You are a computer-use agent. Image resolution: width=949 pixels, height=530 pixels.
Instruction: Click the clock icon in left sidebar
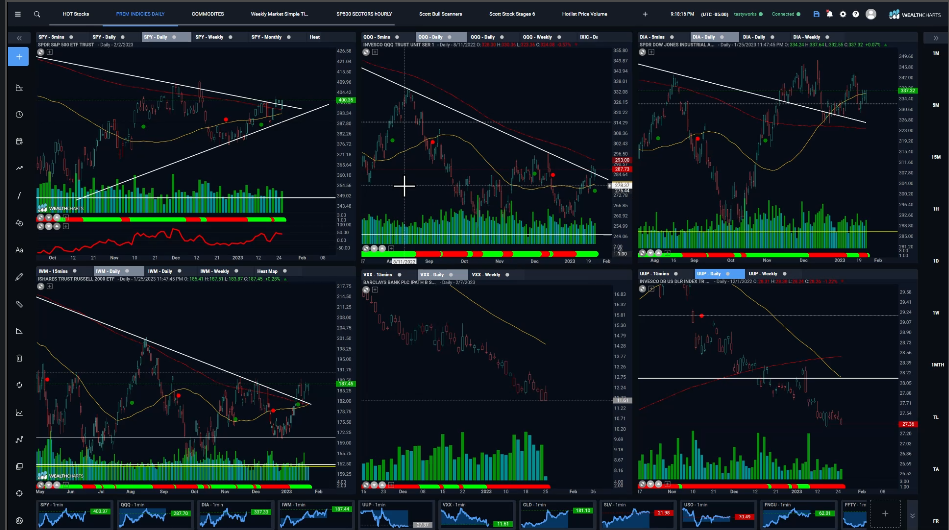19,114
